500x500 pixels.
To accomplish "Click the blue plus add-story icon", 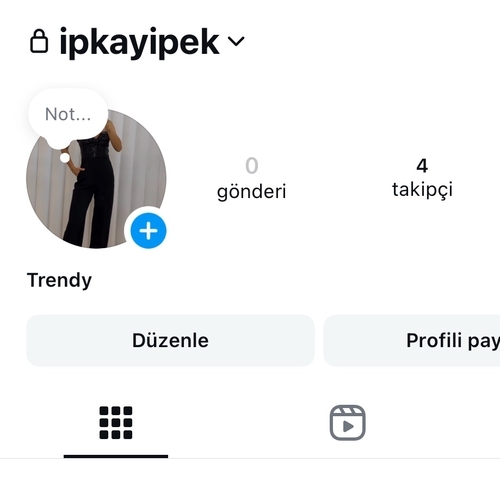I will tap(148, 231).
